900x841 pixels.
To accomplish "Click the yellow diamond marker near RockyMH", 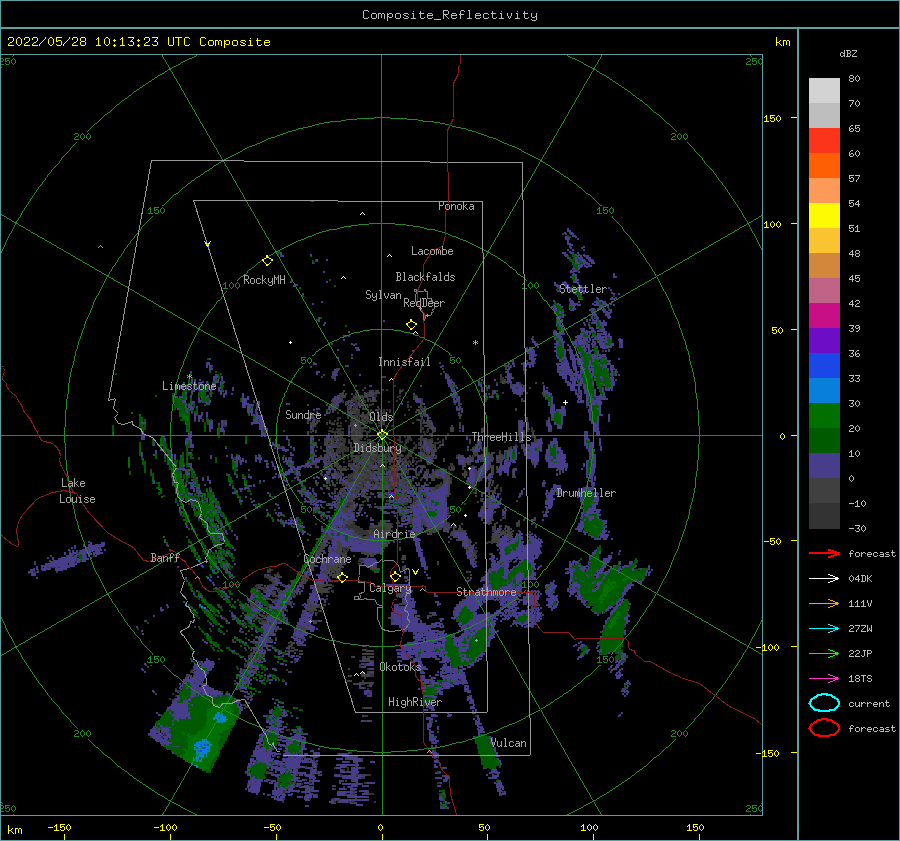I will (267, 261).
